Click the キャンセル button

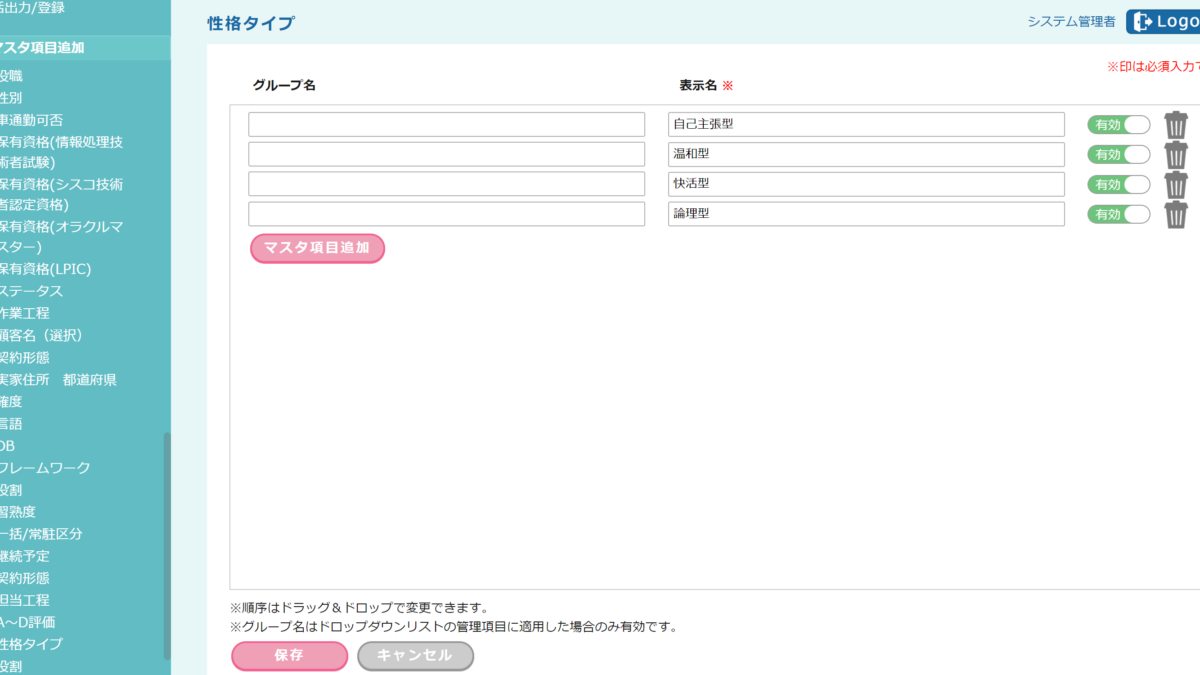point(415,656)
